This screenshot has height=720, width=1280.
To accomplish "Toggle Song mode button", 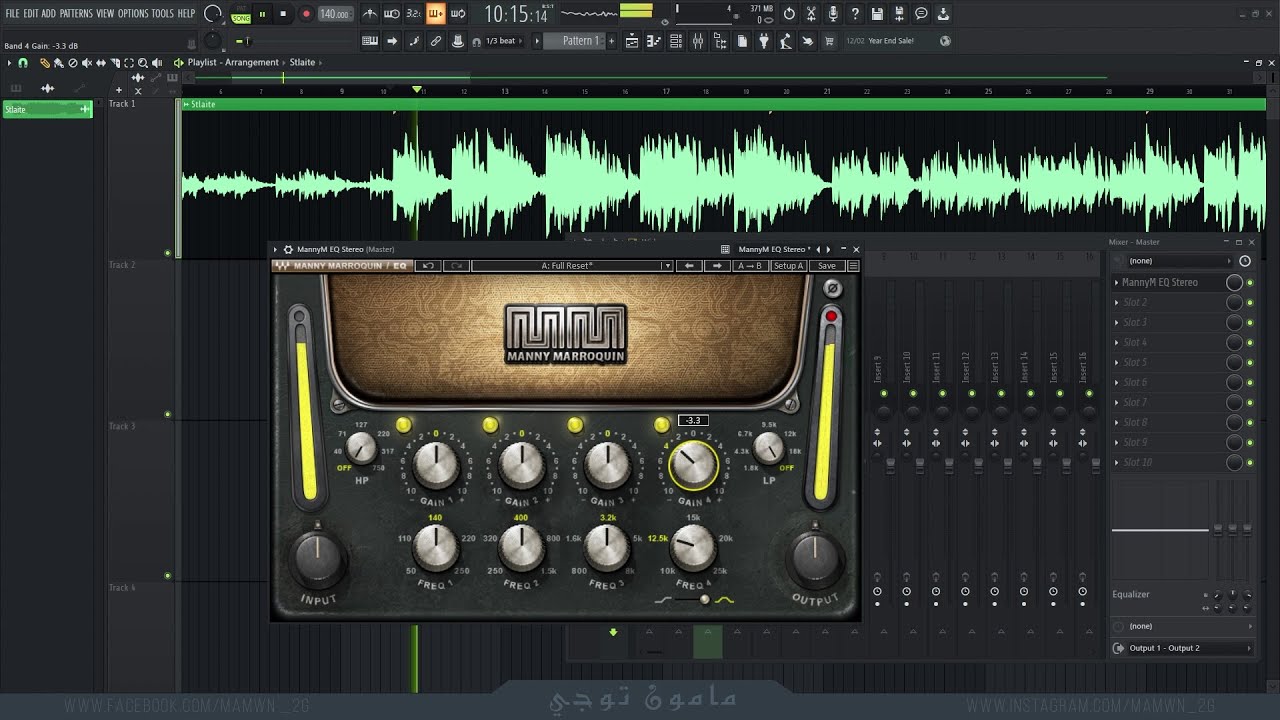I will click(241, 18).
